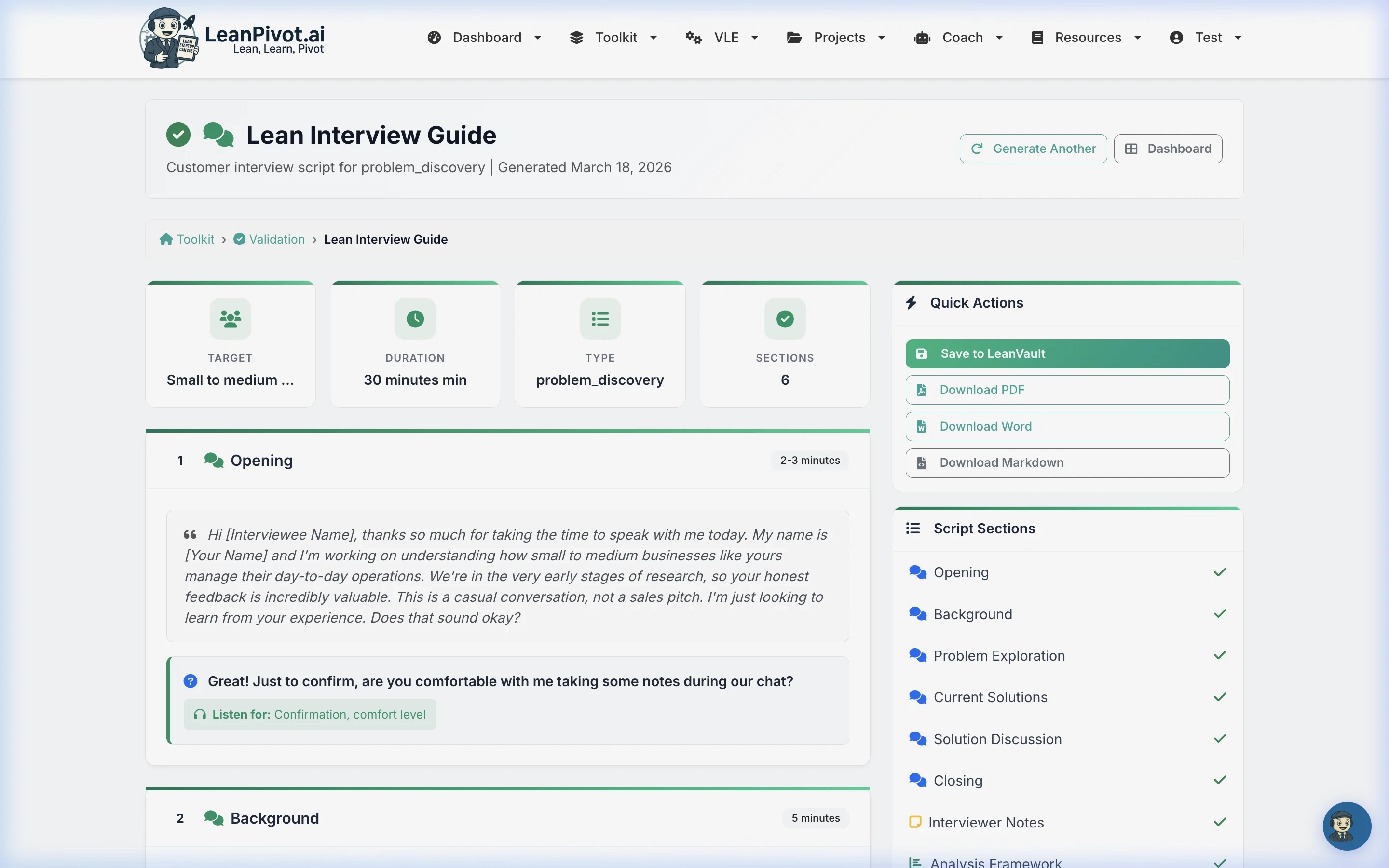
Task: Open the LeanPivot.ai home via the logo
Action: (x=232, y=38)
